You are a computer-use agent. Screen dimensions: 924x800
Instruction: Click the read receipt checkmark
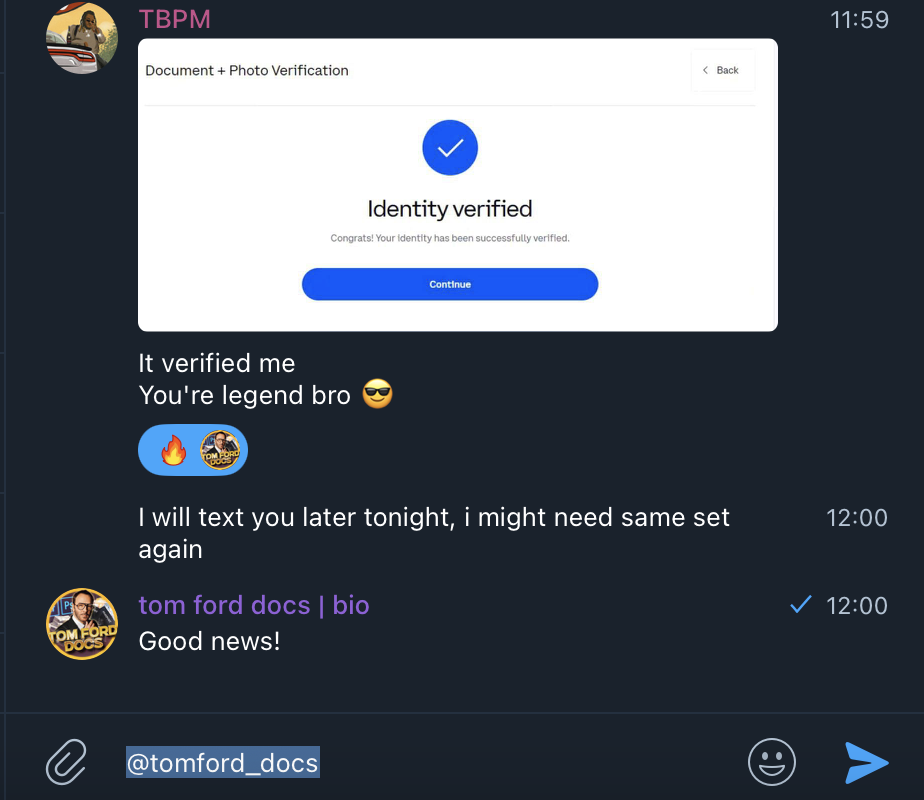800,604
